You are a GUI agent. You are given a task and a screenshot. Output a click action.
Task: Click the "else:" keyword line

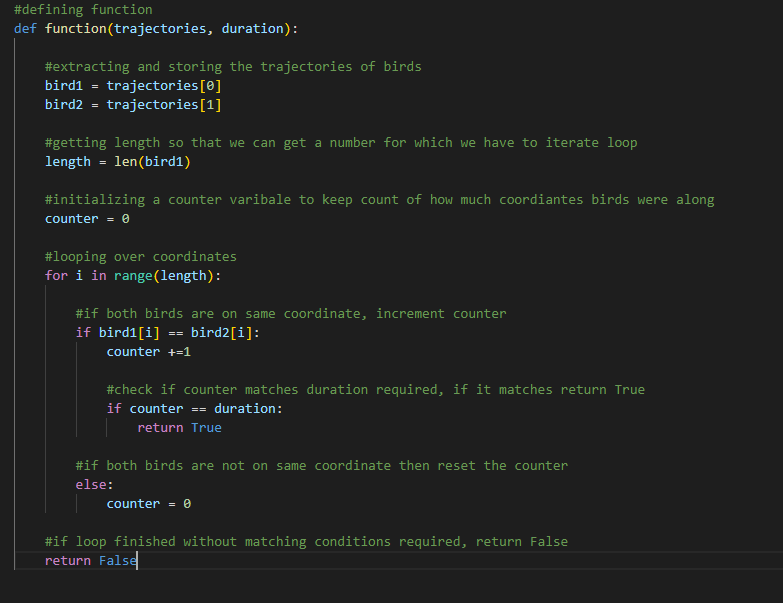tap(95, 485)
